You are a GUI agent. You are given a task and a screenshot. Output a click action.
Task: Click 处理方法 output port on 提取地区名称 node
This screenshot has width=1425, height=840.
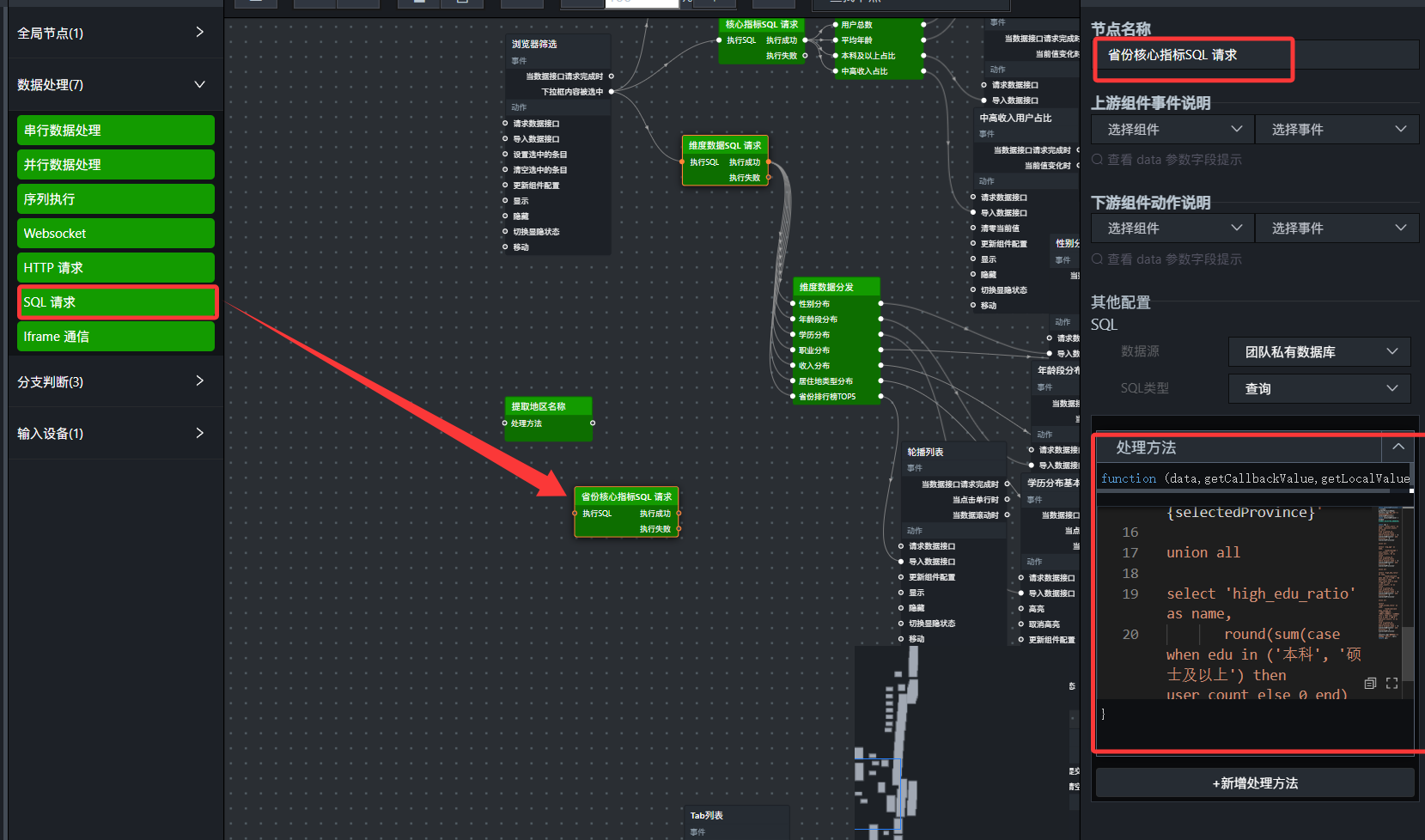tap(593, 423)
